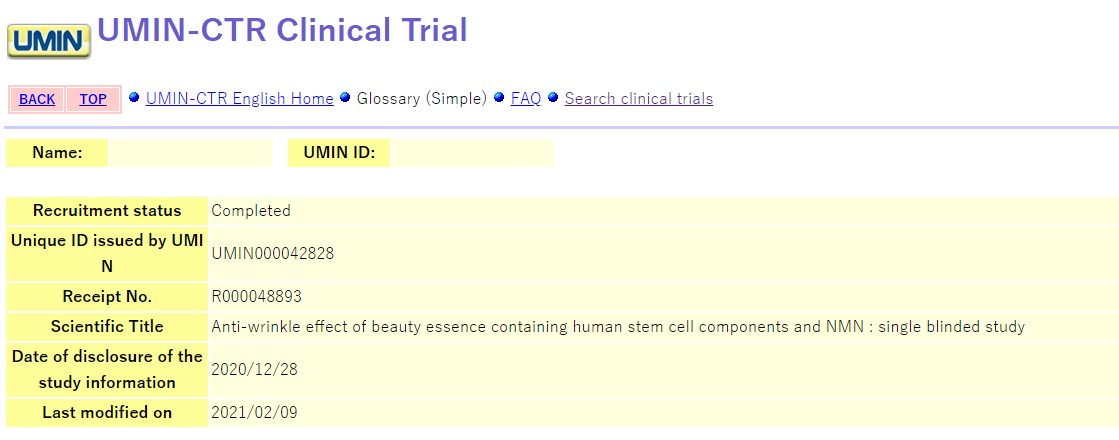Click the blue bullet before FAQ
Viewport: 1119px width, 440px height.
pos(499,97)
